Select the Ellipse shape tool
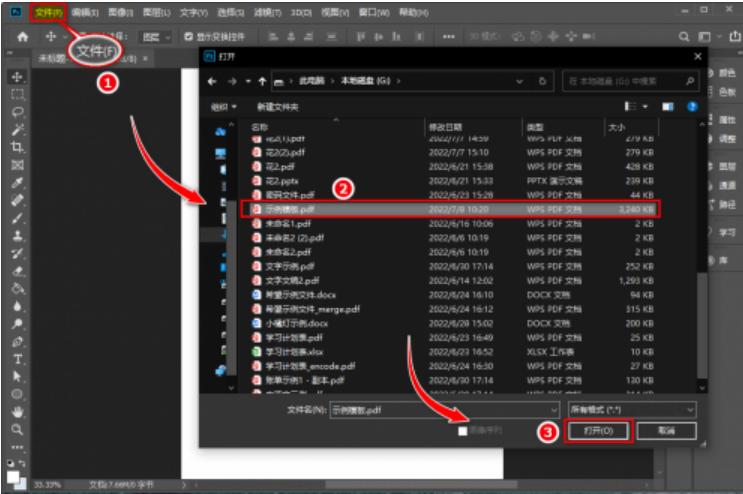This screenshot has width=743, height=494. (17, 394)
